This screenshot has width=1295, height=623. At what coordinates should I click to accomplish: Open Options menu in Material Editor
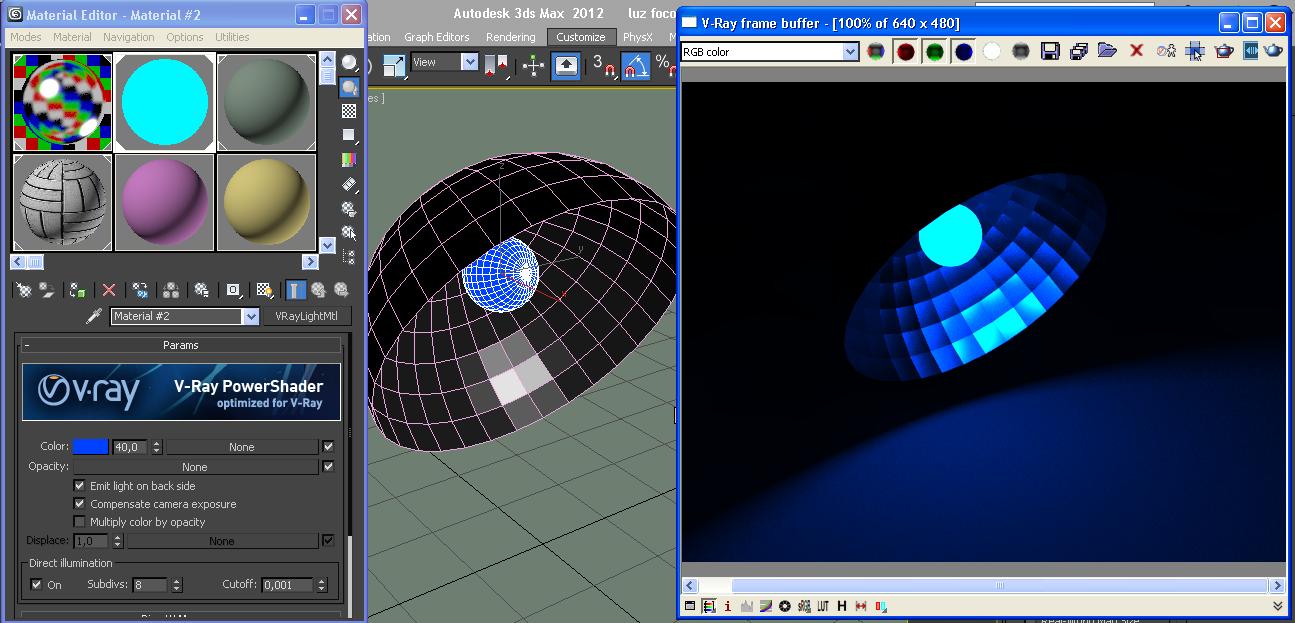pyautogui.click(x=185, y=37)
